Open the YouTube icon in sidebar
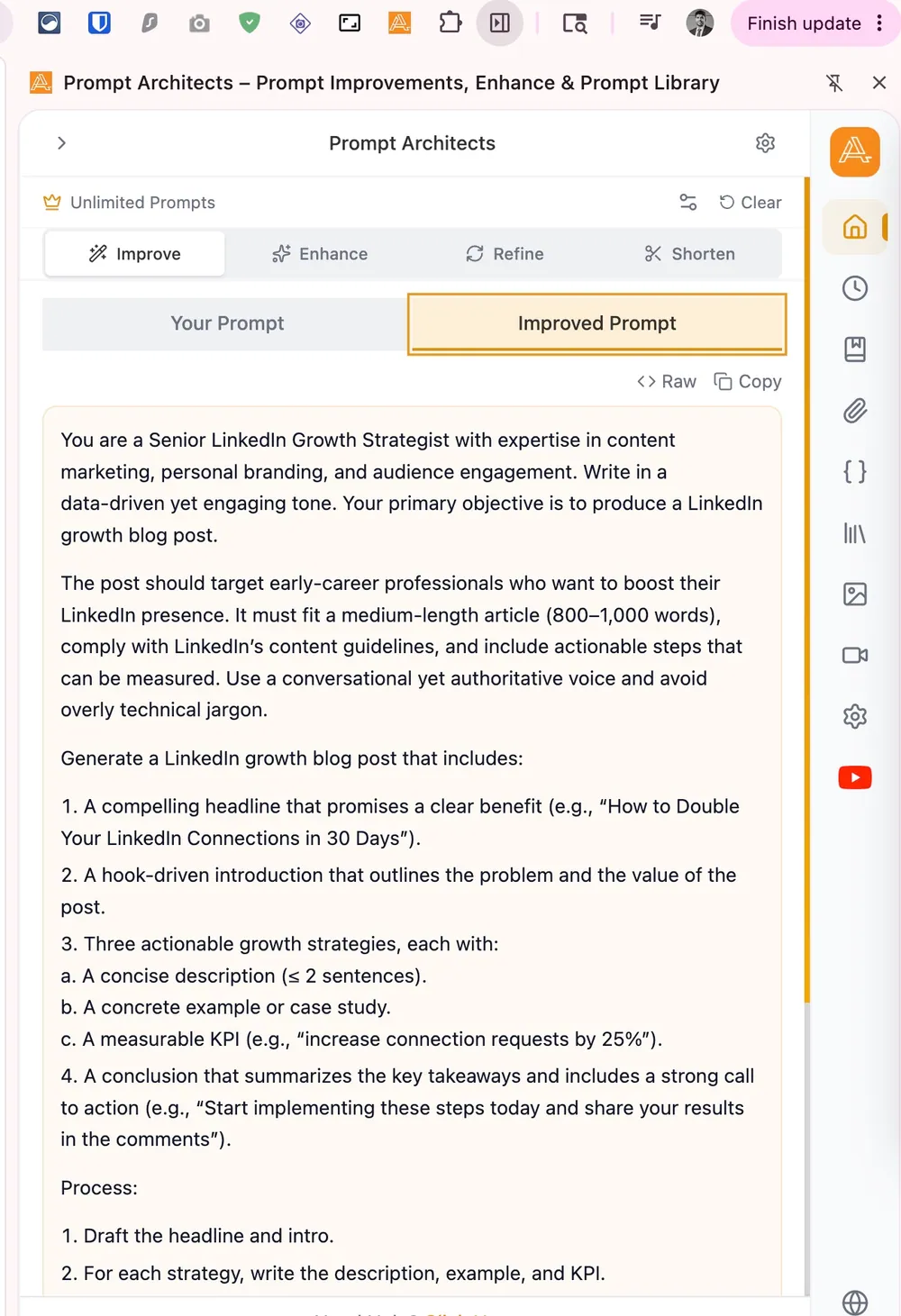This screenshot has height=1316, width=901. pos(855,777)
